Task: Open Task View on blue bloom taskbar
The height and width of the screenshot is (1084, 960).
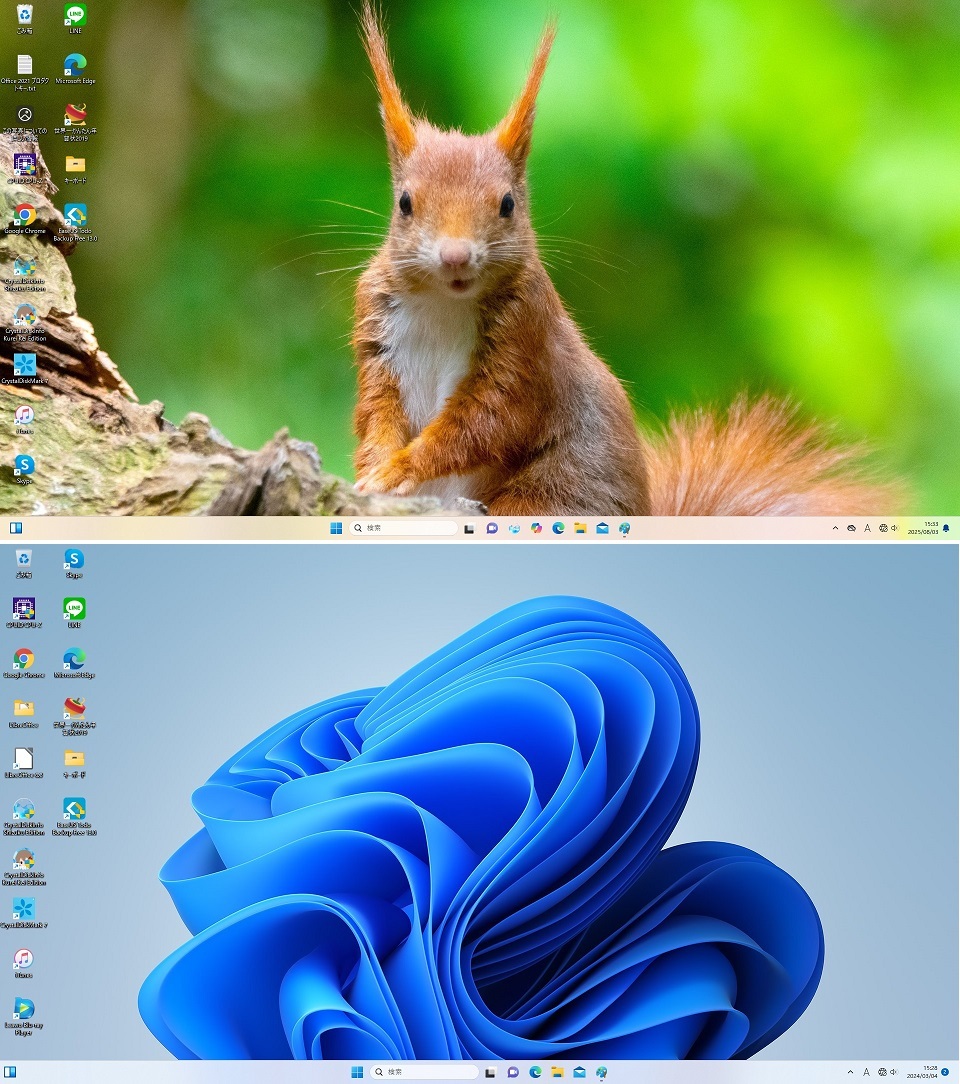Action: (490, 1072)
